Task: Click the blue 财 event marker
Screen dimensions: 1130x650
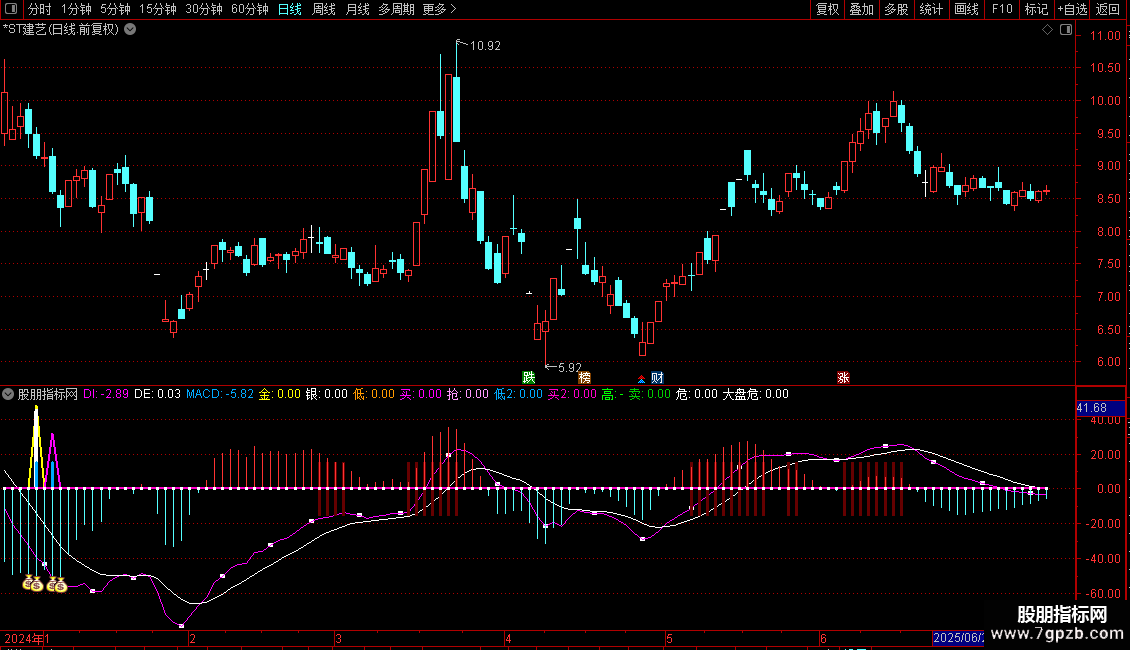Action: tap(657, 377)
